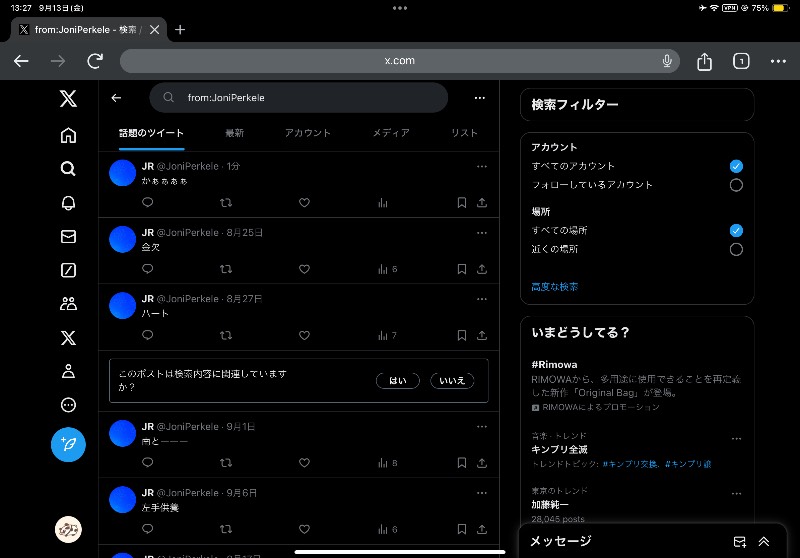This screenshot has width=800, height=558.
Task: Like the 1分 post
Action: pos(304,202)
